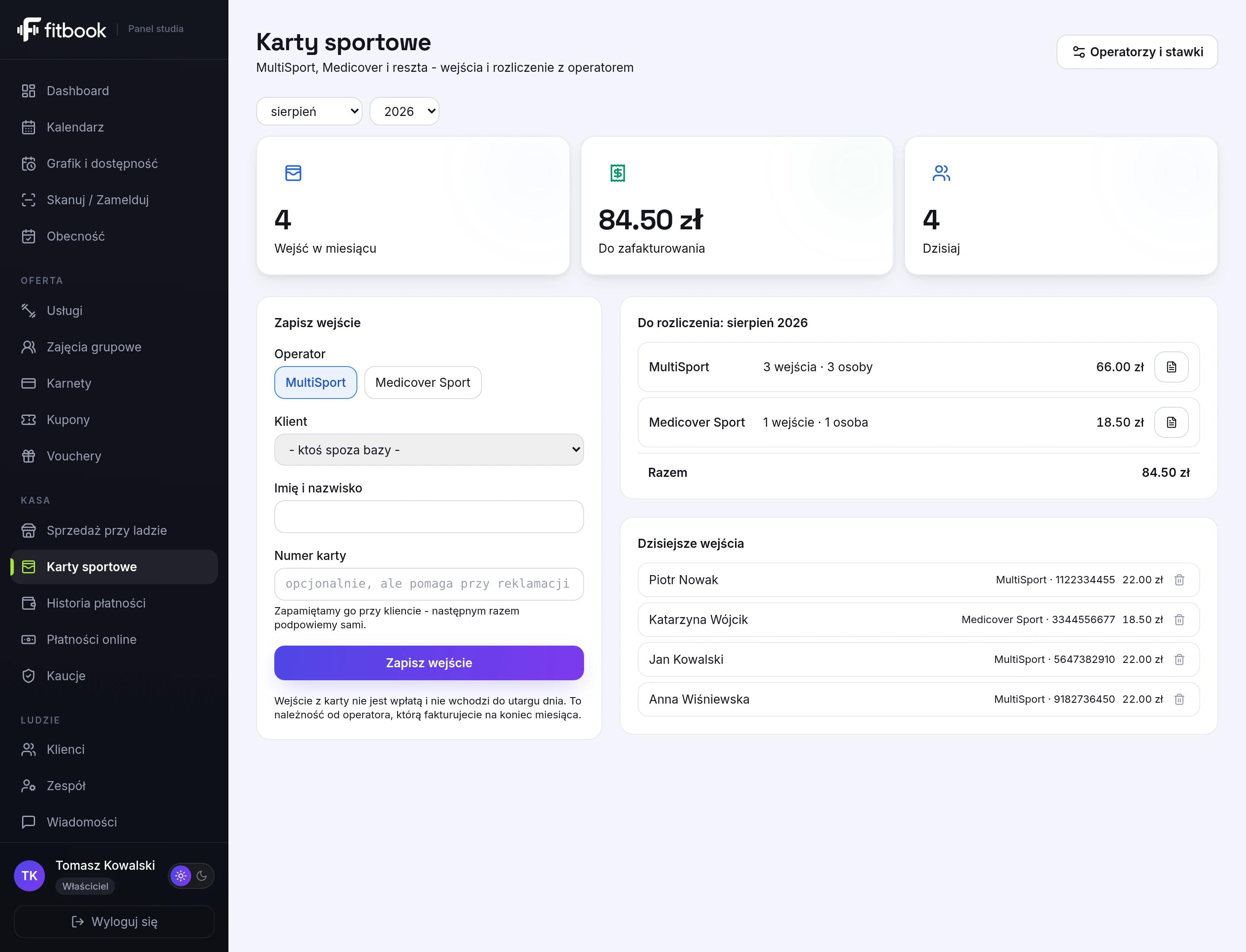Open Klienci list
The image size is (1246, 952).
click(x=115, y=749)
